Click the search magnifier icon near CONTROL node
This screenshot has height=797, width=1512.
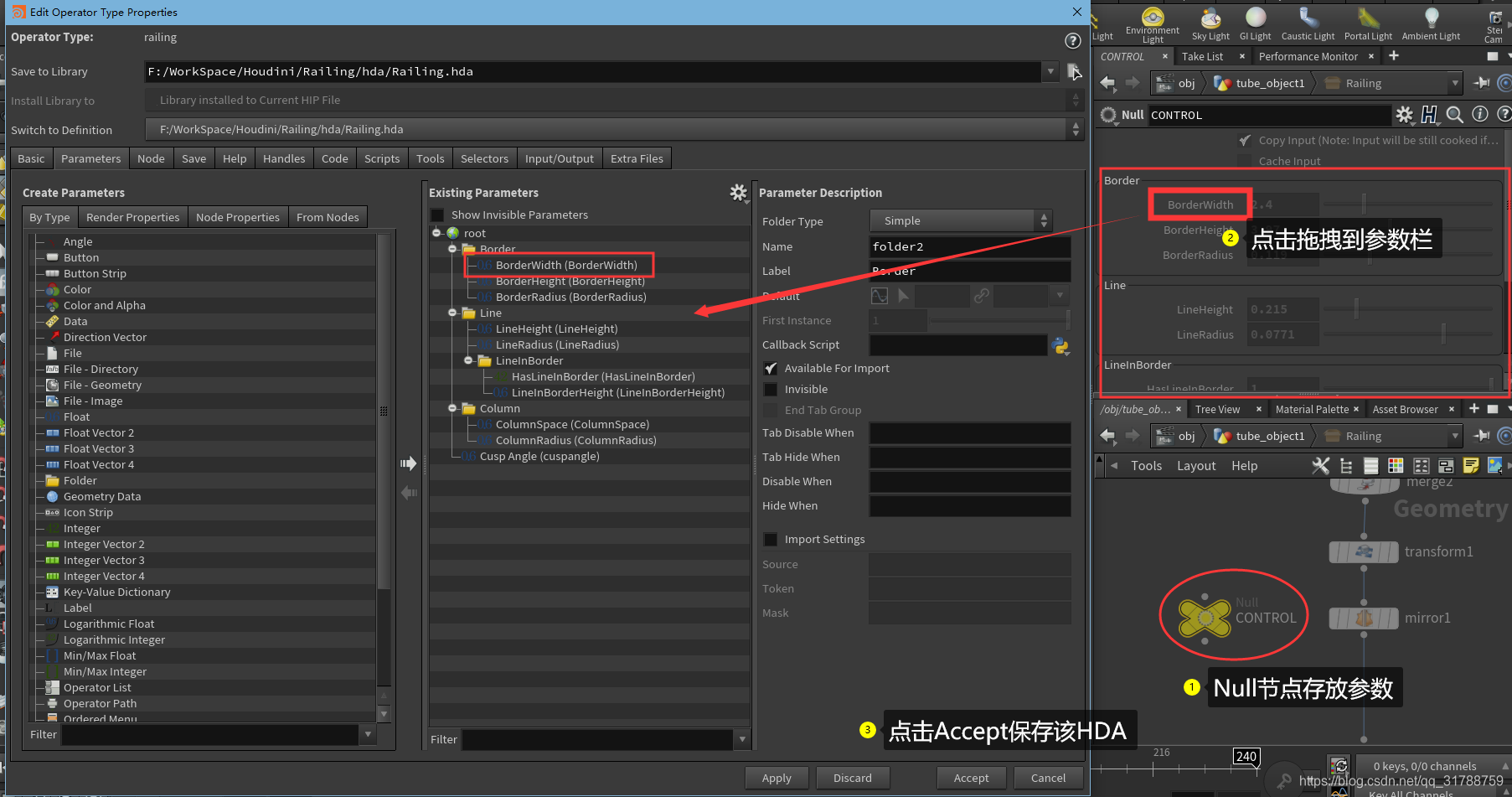click(1455, 115)
